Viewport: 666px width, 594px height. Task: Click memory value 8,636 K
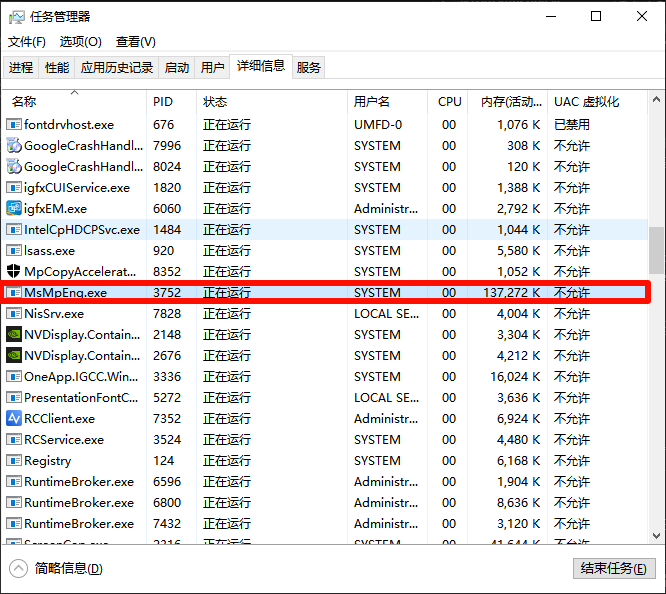coord(519,503)
